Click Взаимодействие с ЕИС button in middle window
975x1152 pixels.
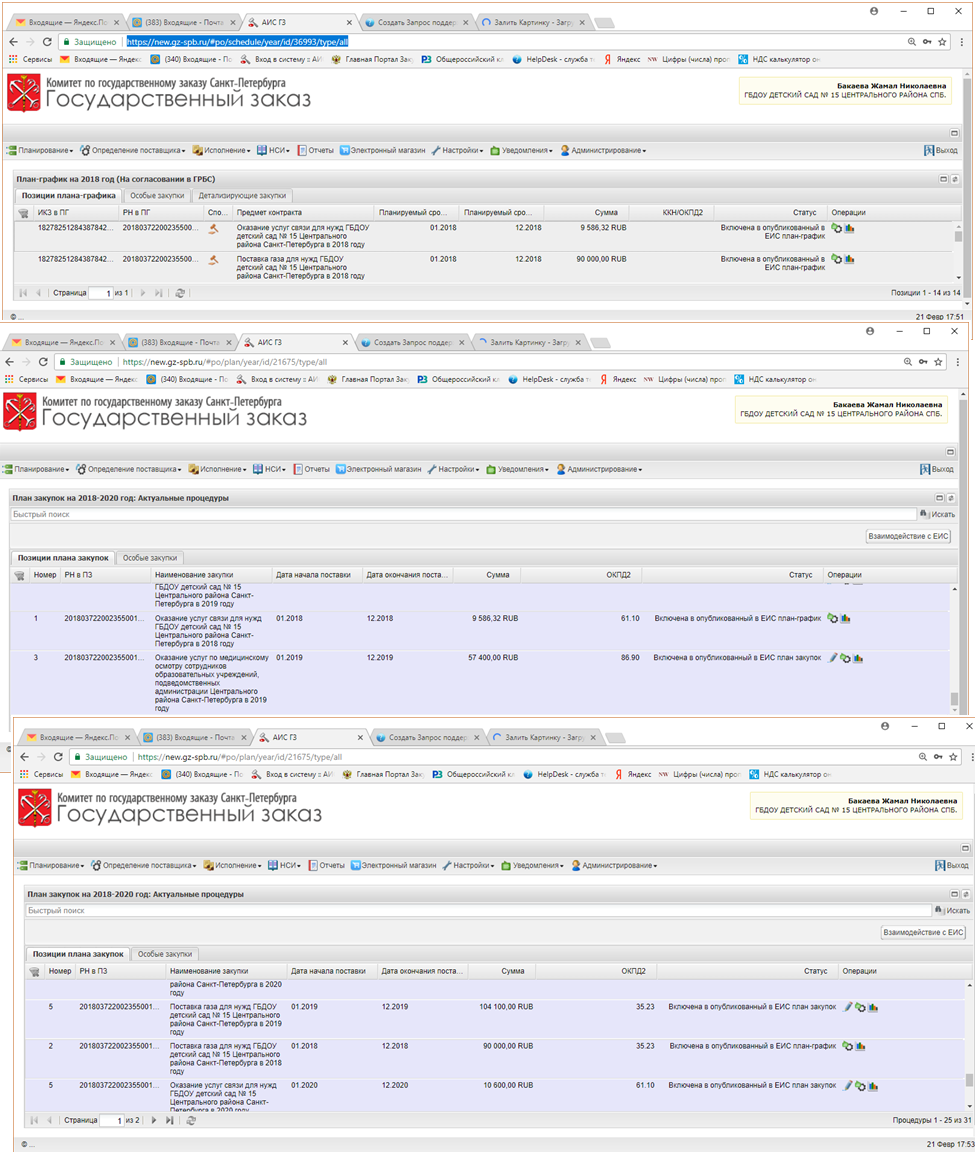(x=908, y=536)
